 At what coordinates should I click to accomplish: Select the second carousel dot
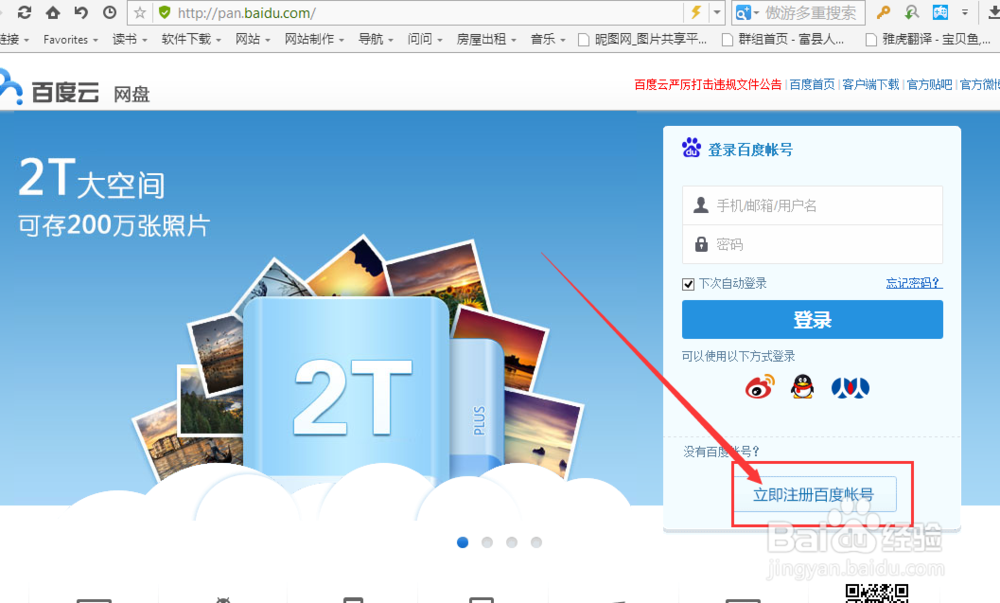tap(487, 542)
